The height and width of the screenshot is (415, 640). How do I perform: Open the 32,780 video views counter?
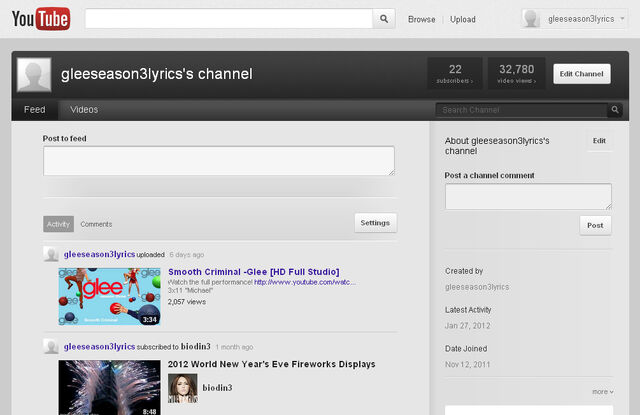[516, 73]
